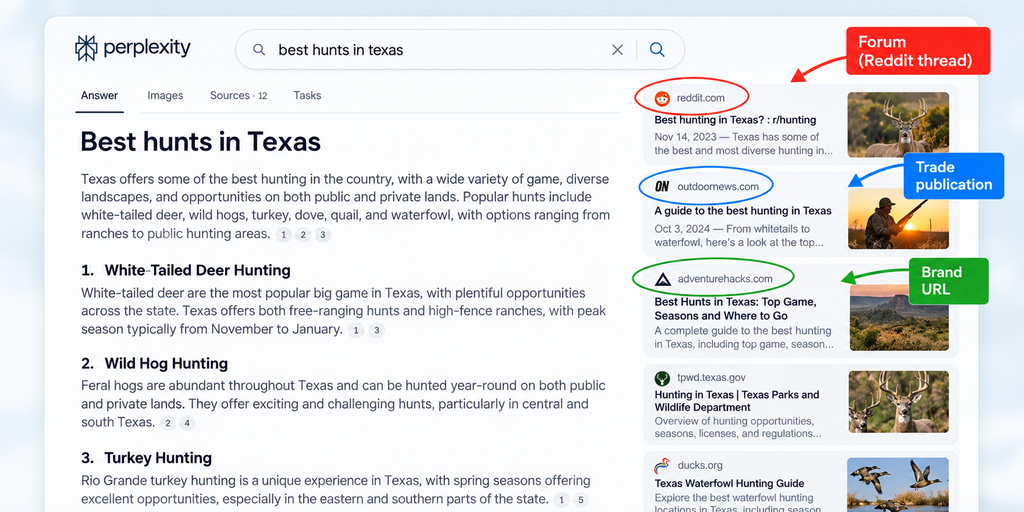Open 'Texas Waterfowl Hunting Guide' link
1024x512 pixels.
coord(729,484)
